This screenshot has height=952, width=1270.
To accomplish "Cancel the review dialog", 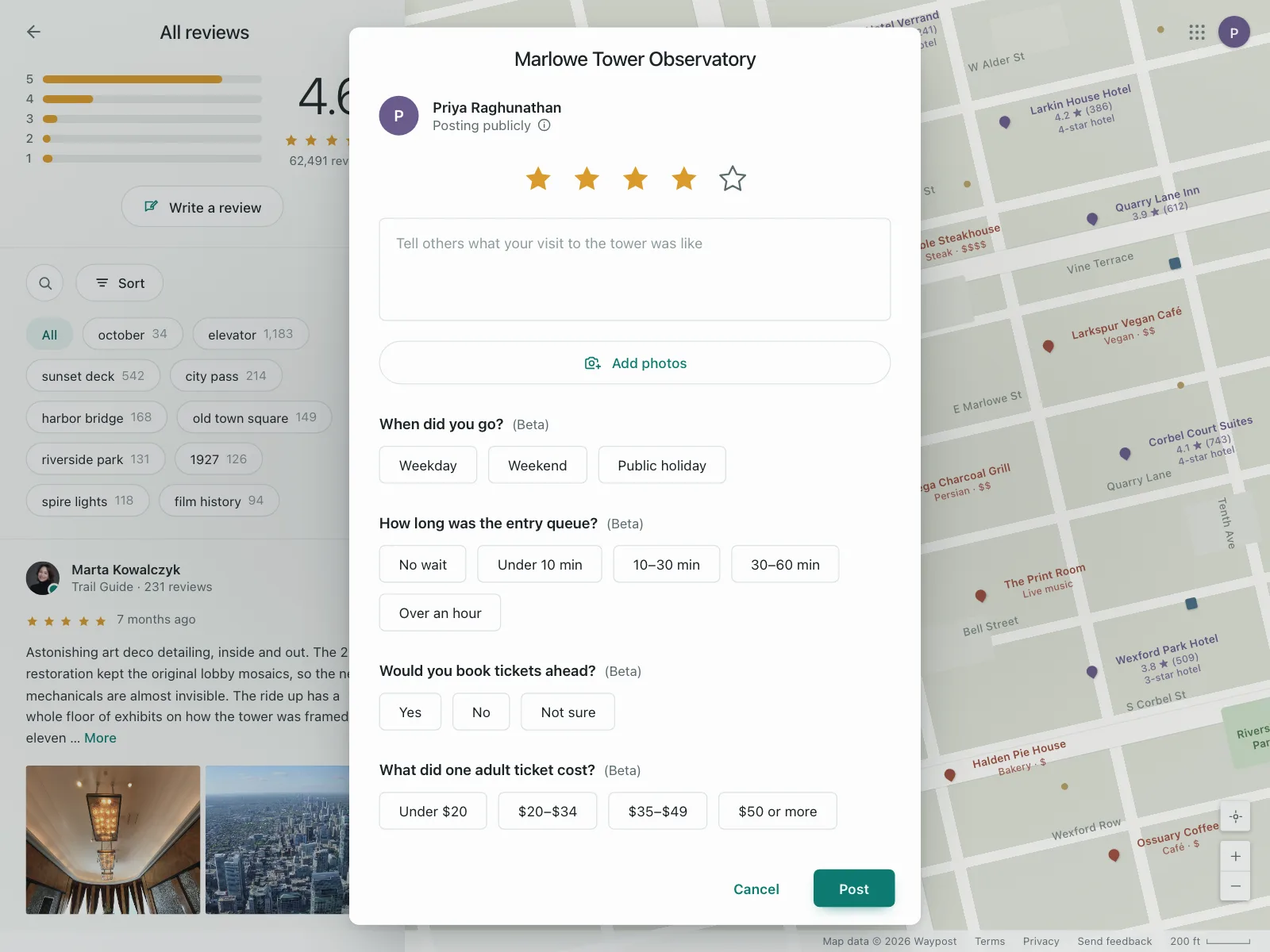I will point(756,889).
